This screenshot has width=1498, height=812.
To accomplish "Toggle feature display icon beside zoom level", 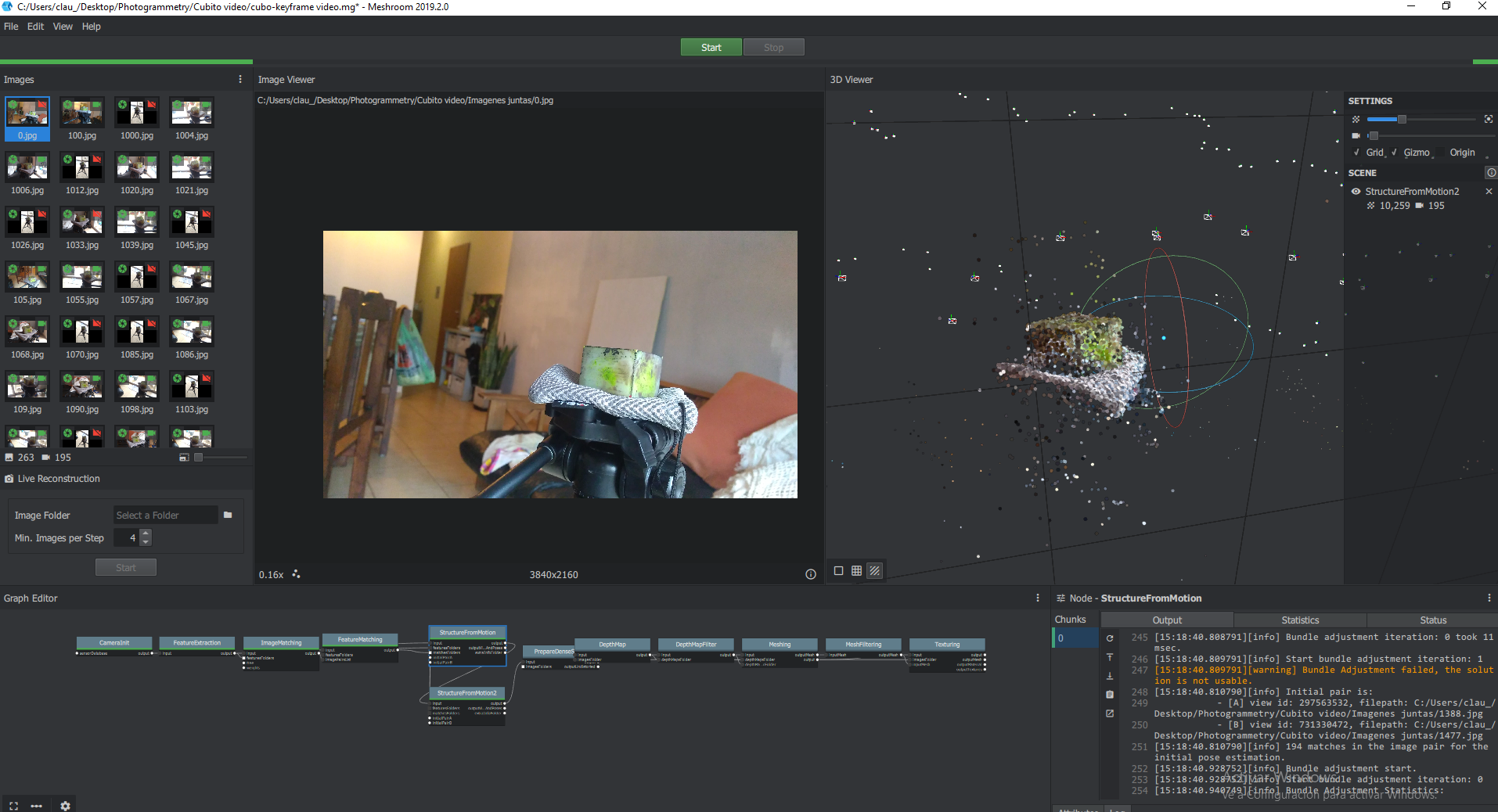I will click(x=296, y=574).
